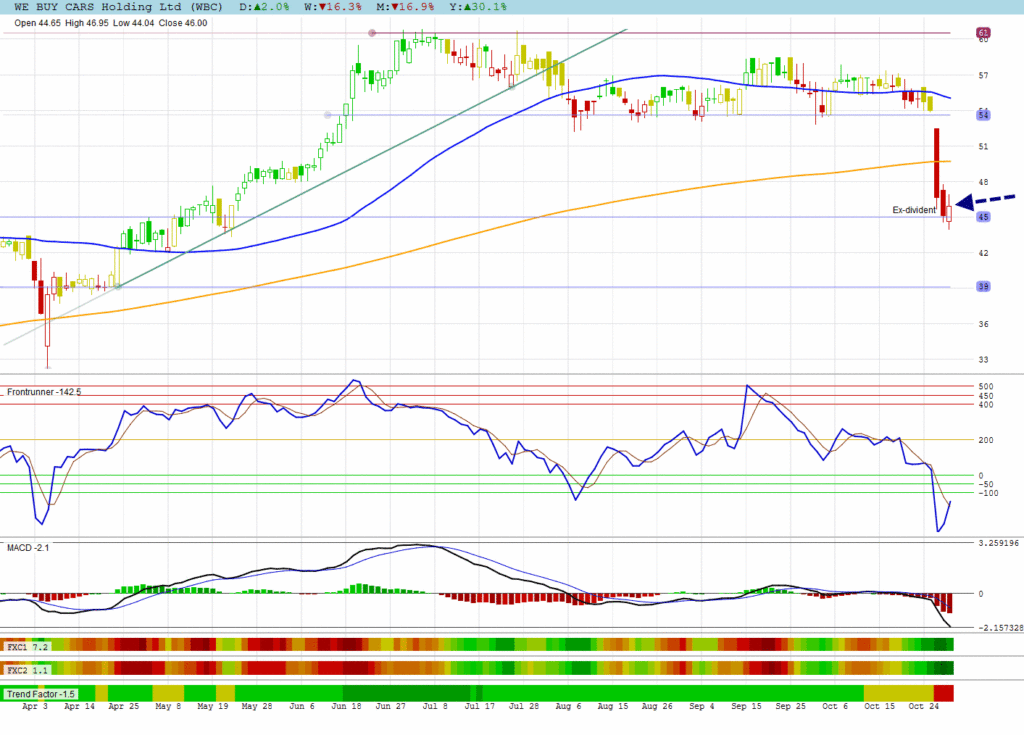The width and height of the screenshot is (1024, 735).
Task: Click the Ex-dividend annotation label
Action: 913,210
